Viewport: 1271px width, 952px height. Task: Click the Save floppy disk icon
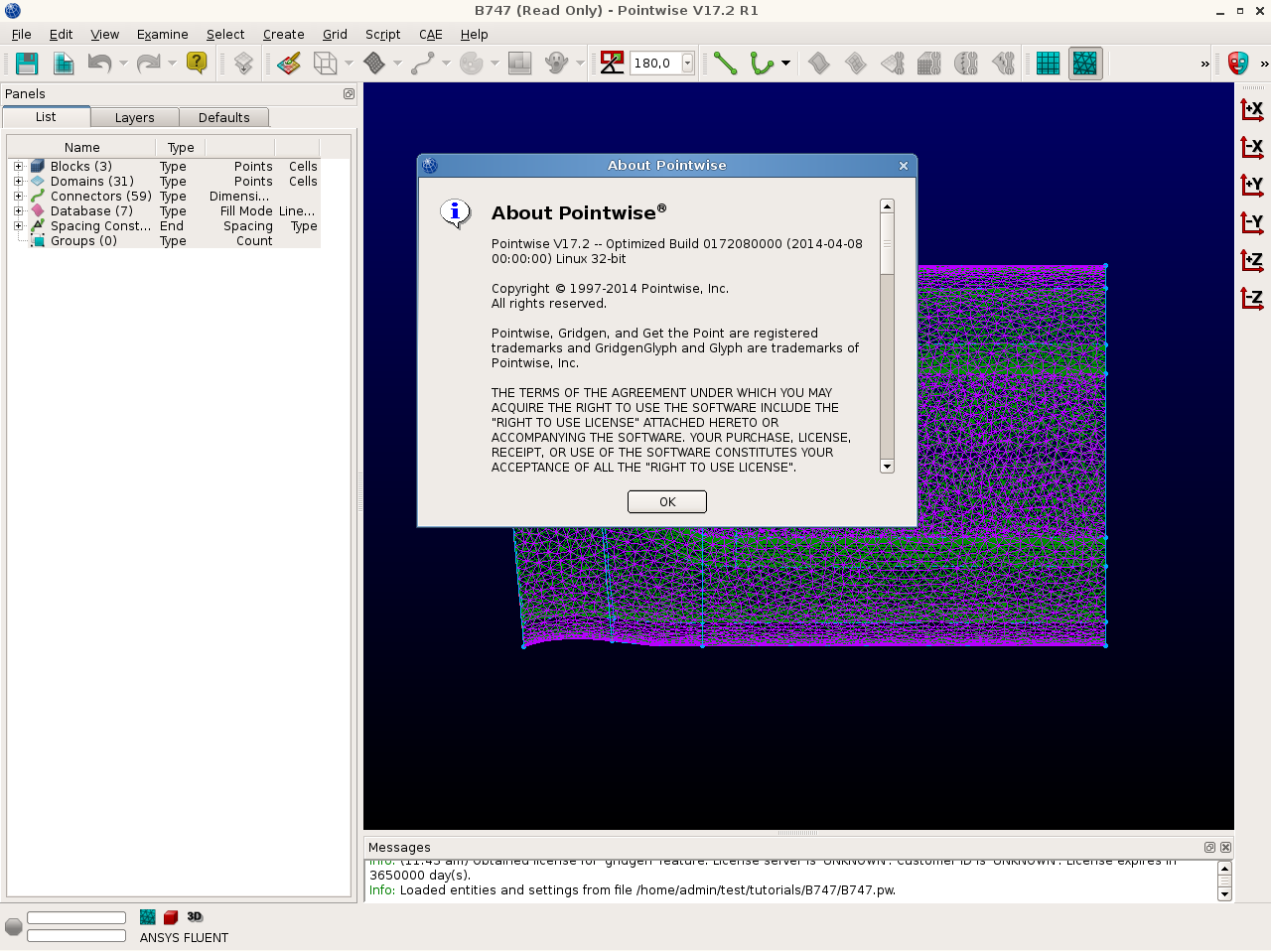[x=27, y=64]
